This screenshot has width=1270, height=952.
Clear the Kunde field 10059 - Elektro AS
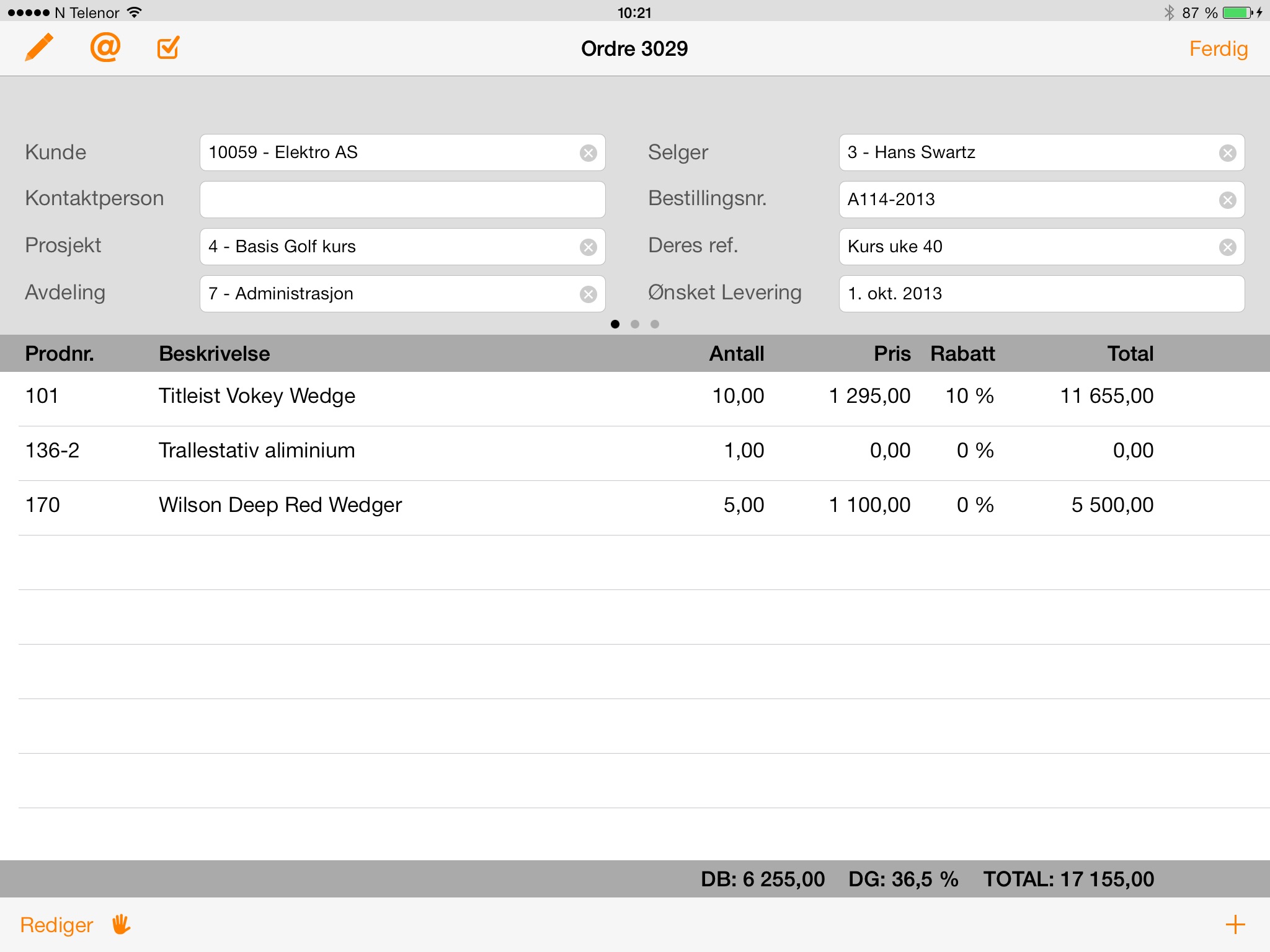[588, 152]
